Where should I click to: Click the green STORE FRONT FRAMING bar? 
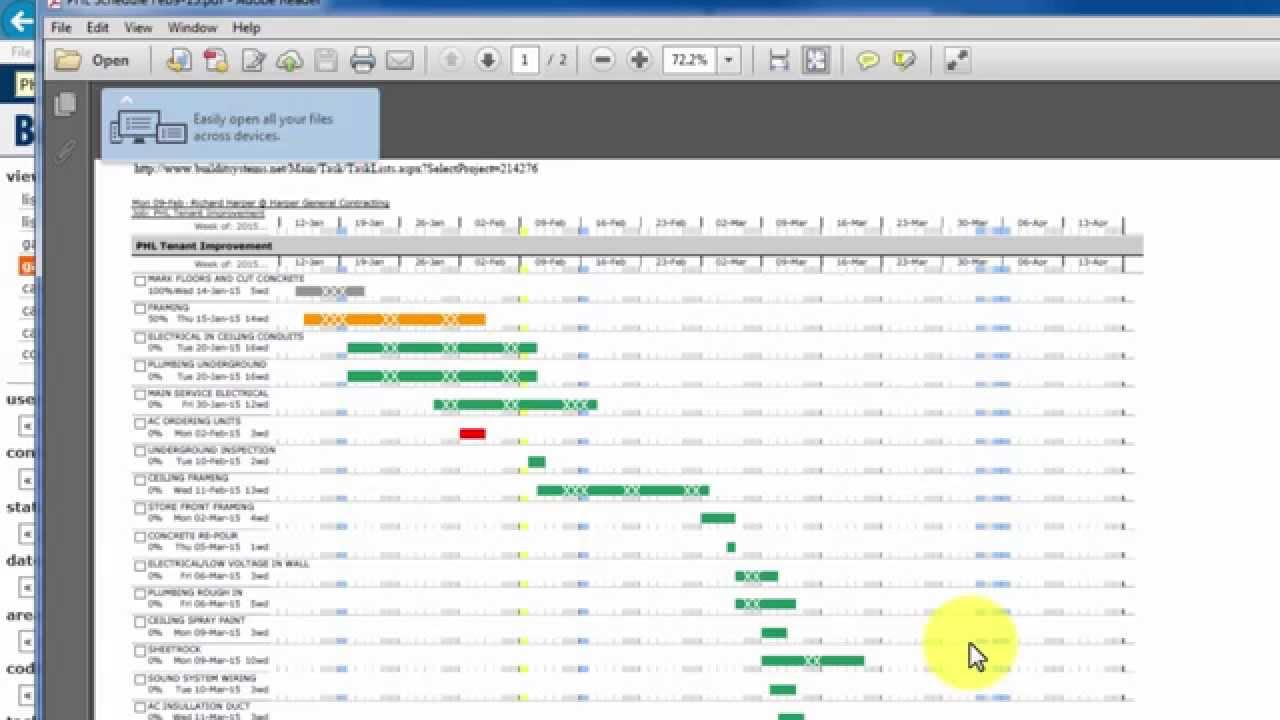tap(718, 518)
